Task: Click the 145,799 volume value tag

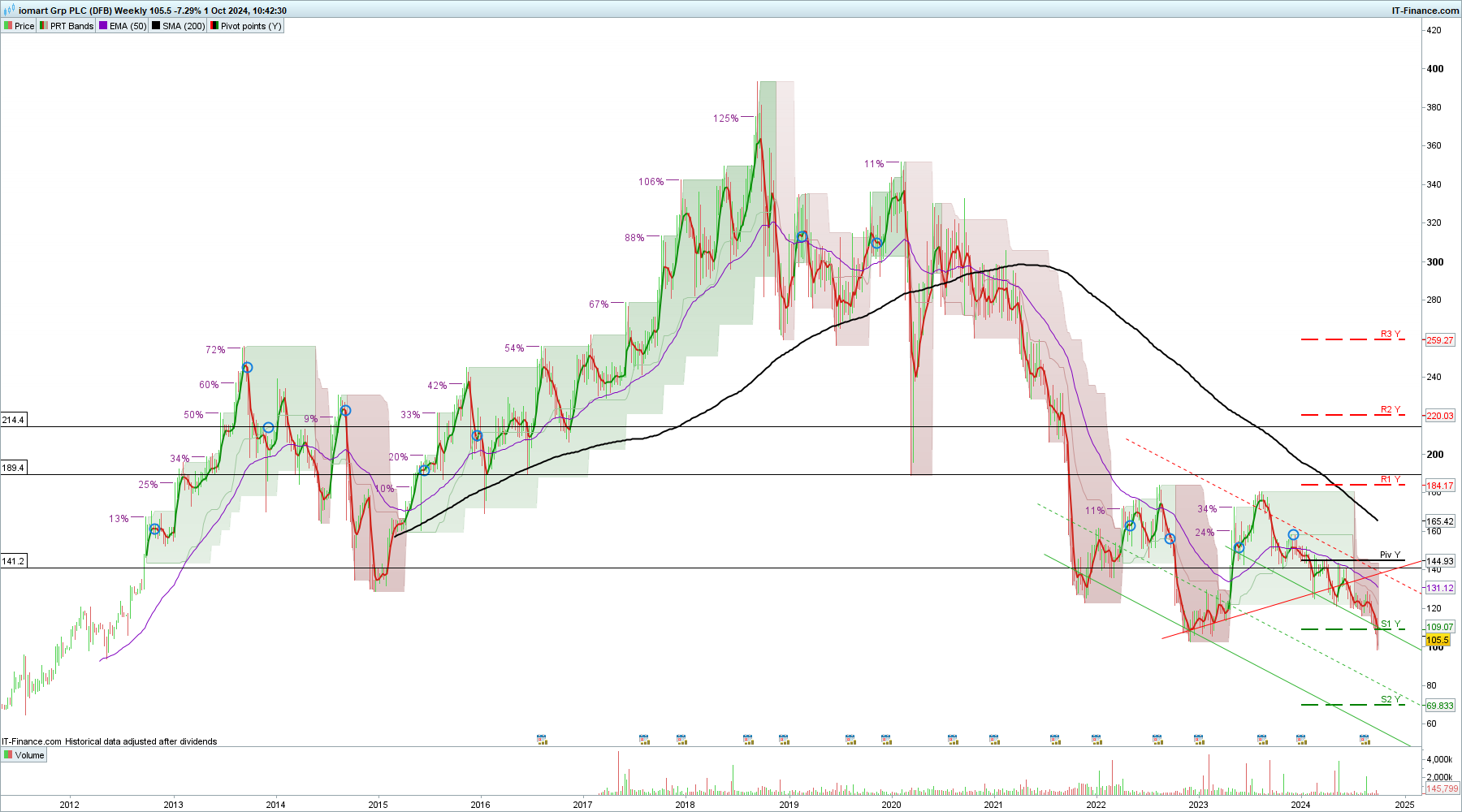Action: click(1443, 788)
